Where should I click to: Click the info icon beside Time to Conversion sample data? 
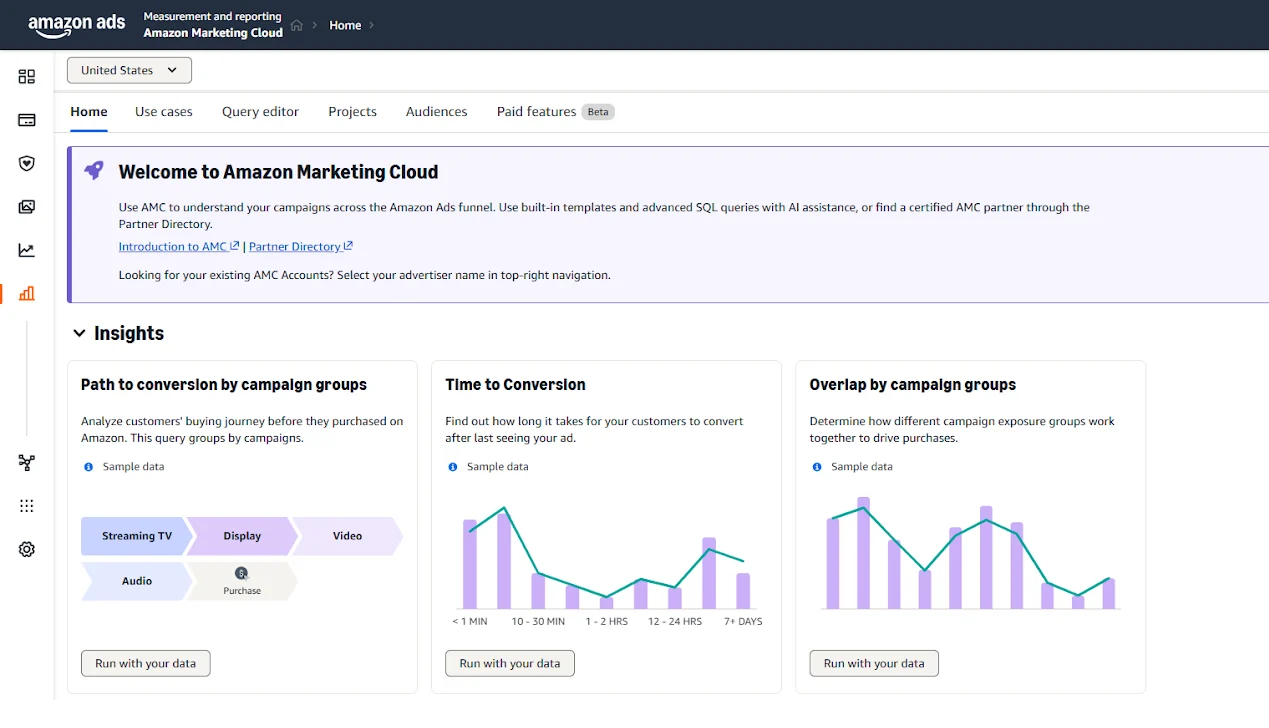point(452,466)
